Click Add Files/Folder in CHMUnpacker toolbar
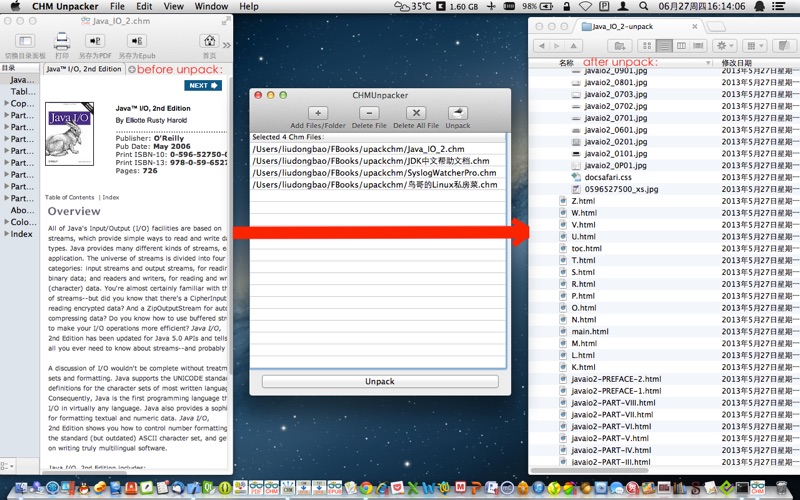 [x=318, y=113]
